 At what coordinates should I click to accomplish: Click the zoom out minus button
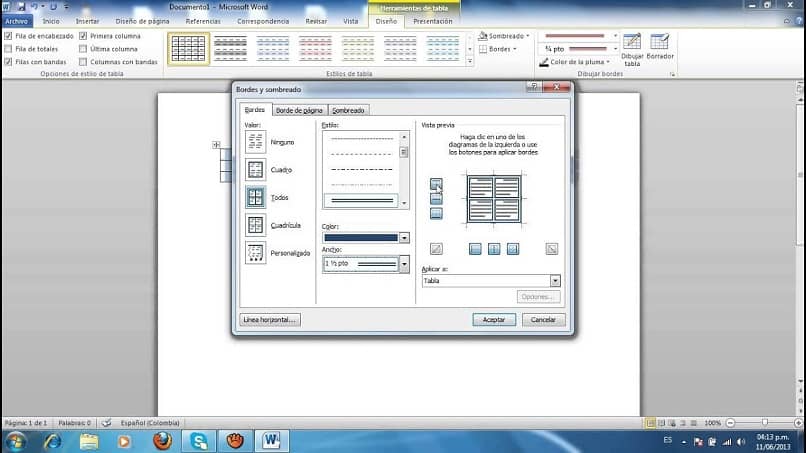point(730,423)
